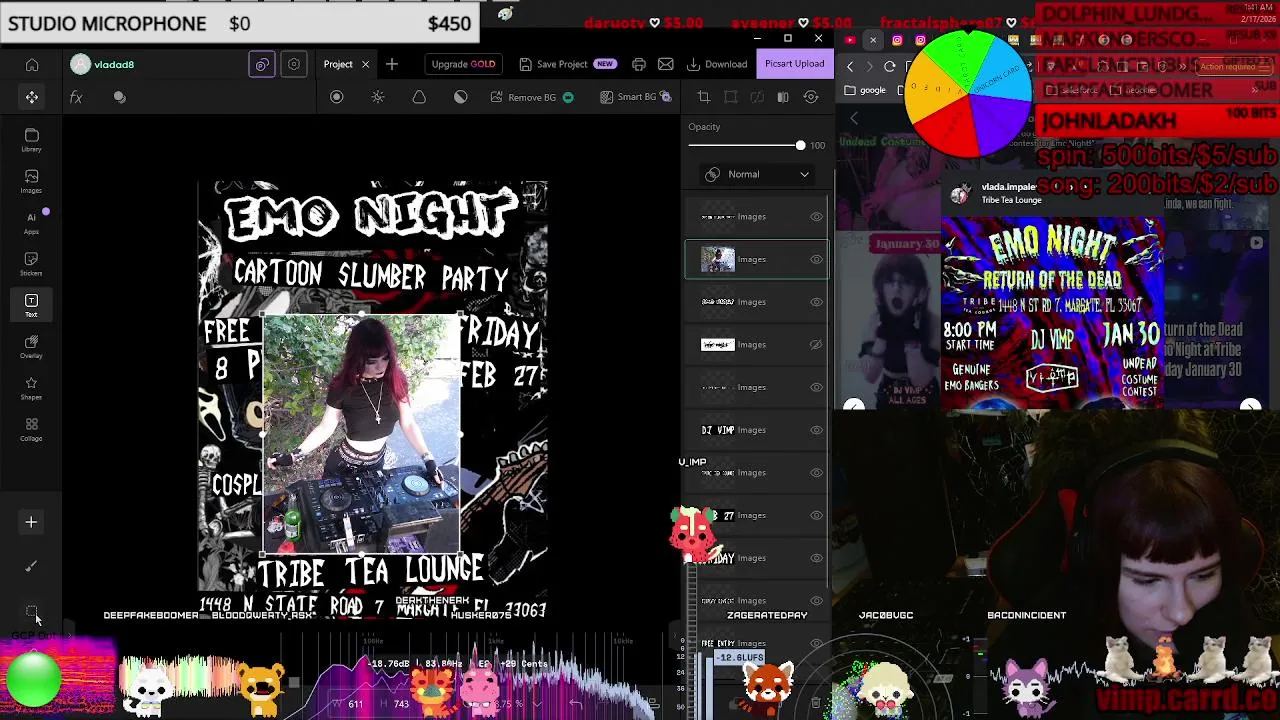Hide the FRIDAY Images layer
Viewport: 1280px width, 720px height.
(816, 558)
